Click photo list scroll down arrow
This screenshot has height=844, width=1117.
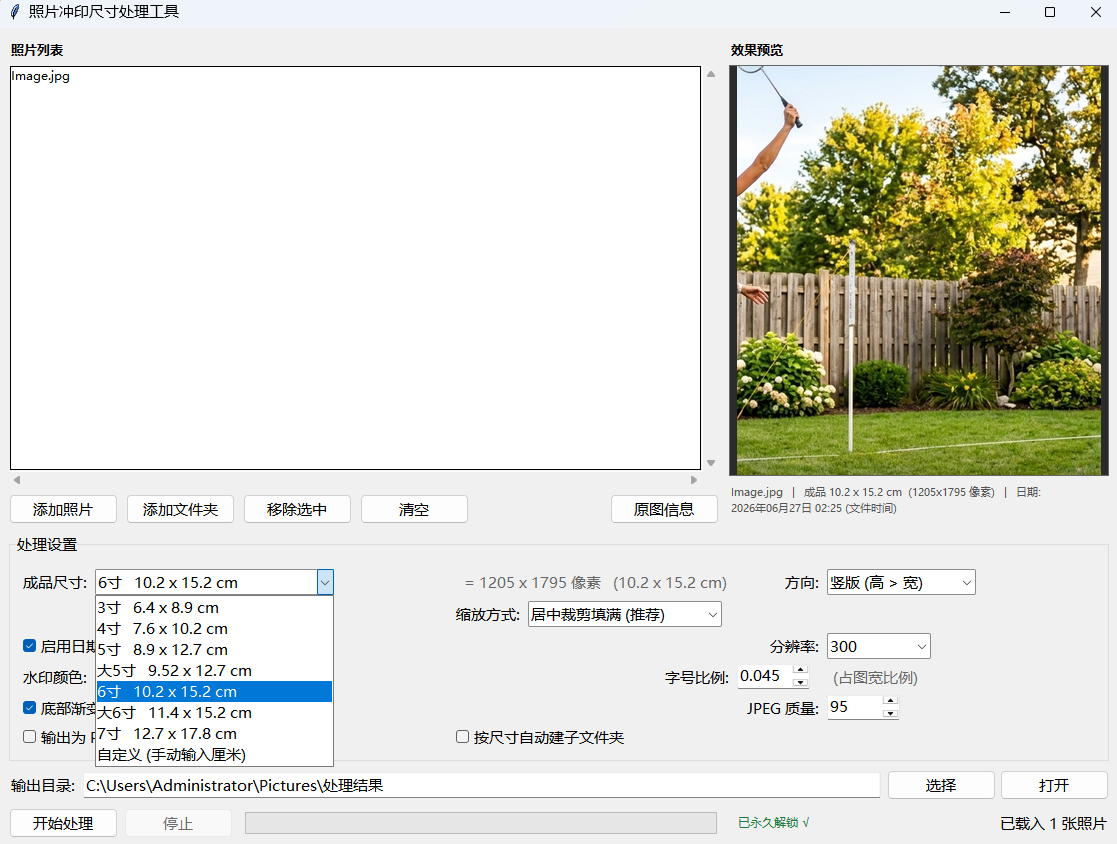(711, 463)
